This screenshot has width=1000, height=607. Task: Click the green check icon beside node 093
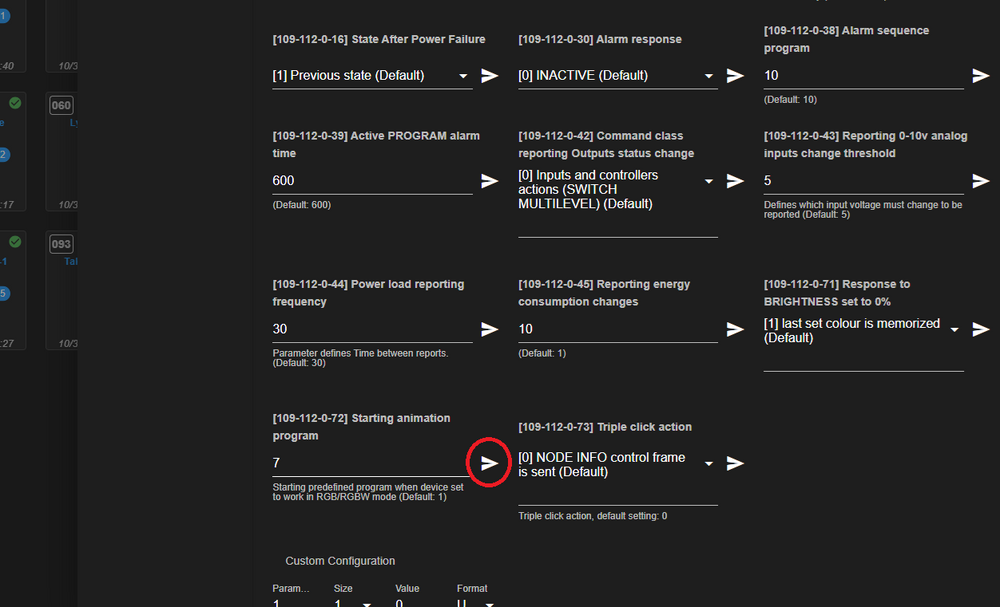coord(15,242)
